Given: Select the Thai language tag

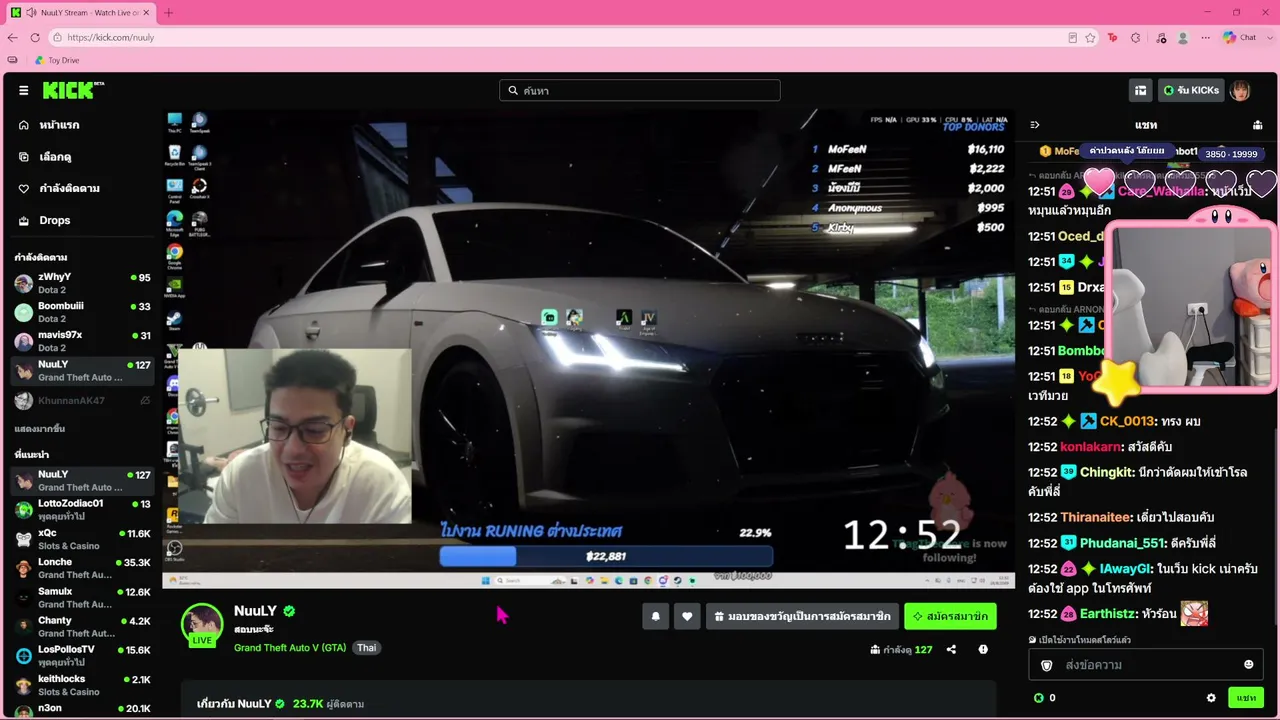Looking at the screenshot, I should click(x=367, y=648).
